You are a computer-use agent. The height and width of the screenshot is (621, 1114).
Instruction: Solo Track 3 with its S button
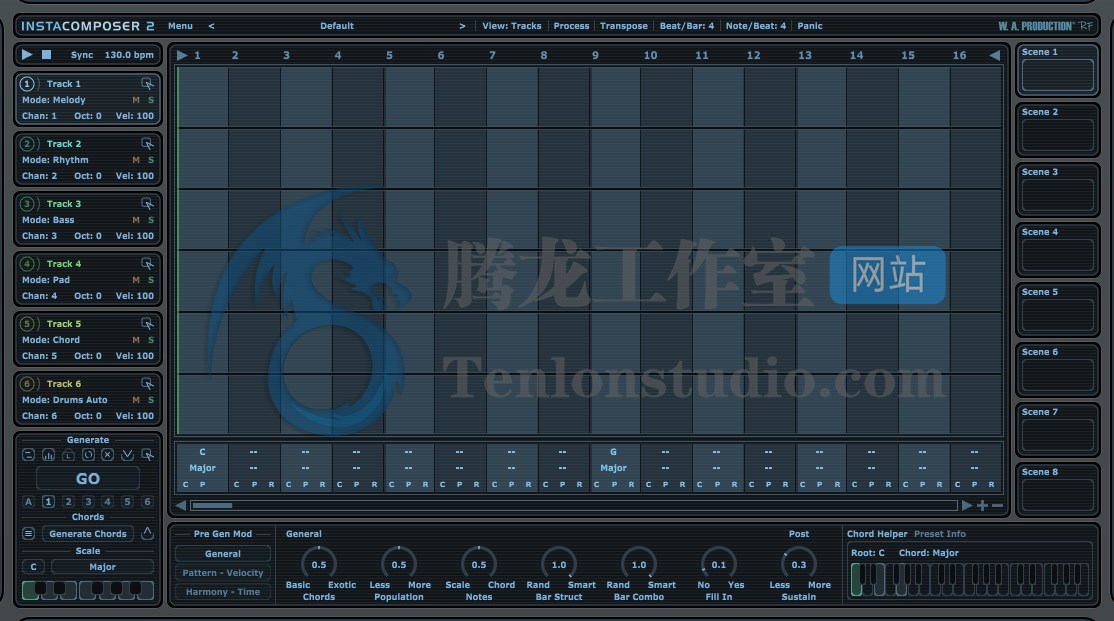[x=151, y=220]
